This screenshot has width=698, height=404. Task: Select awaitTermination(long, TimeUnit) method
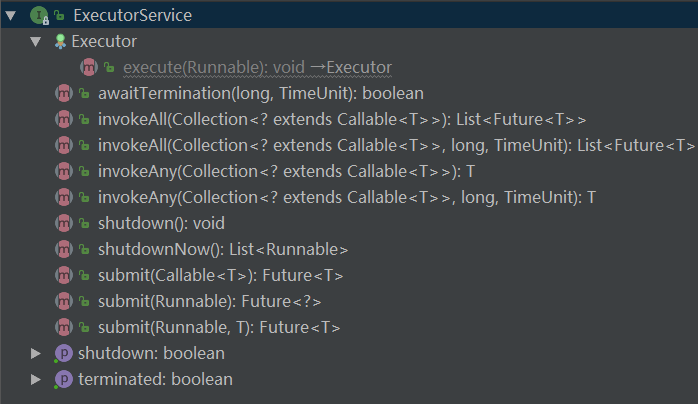(260, 93)
